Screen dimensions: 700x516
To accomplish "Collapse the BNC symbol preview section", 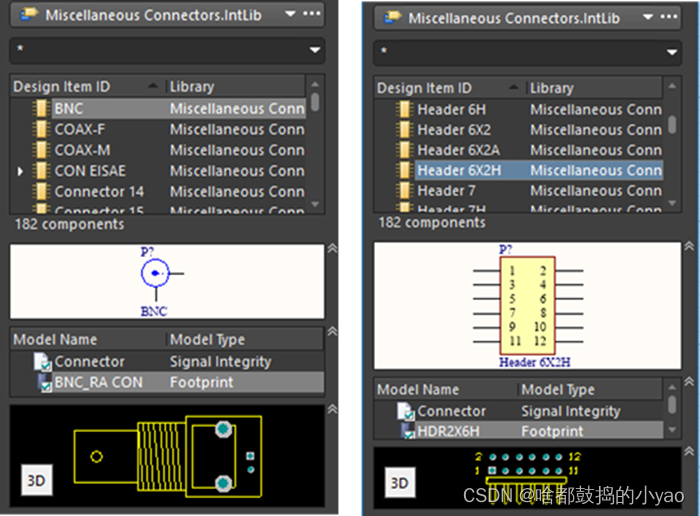I will click(x=333, y=248).
